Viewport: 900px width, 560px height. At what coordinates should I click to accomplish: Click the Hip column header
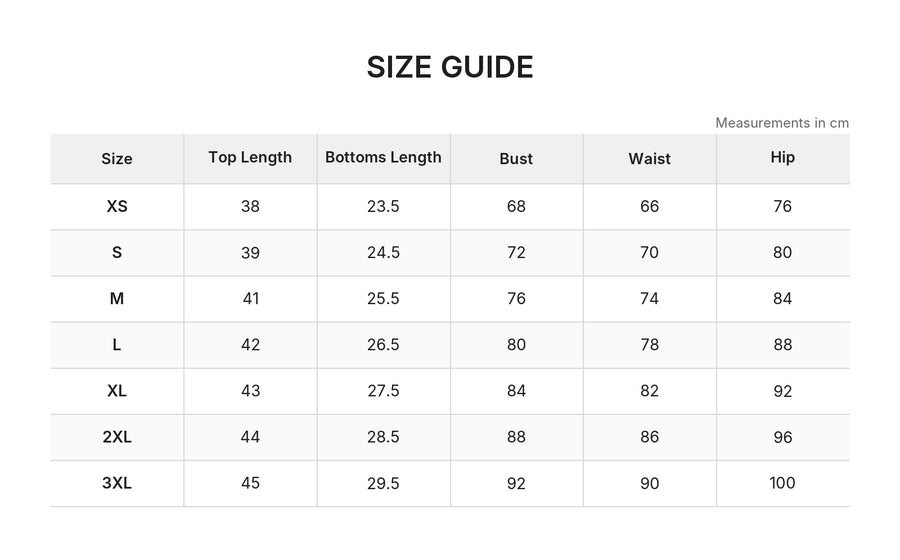click(782, 157)
